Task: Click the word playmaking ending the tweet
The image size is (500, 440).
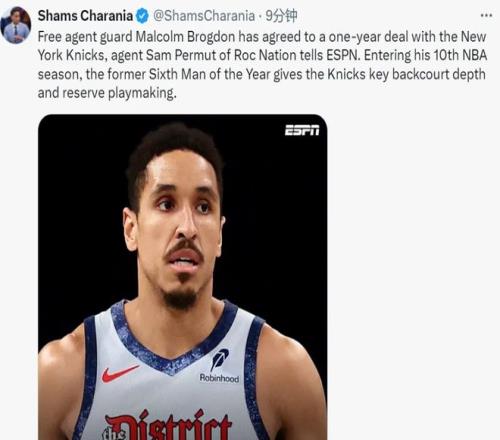Action: click(x=142, y=93)
